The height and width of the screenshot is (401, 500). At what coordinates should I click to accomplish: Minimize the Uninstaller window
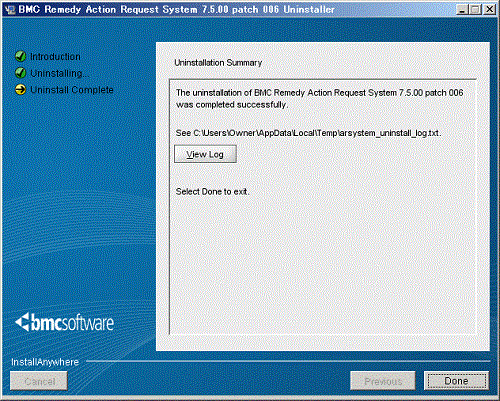[x=462, y=9]
